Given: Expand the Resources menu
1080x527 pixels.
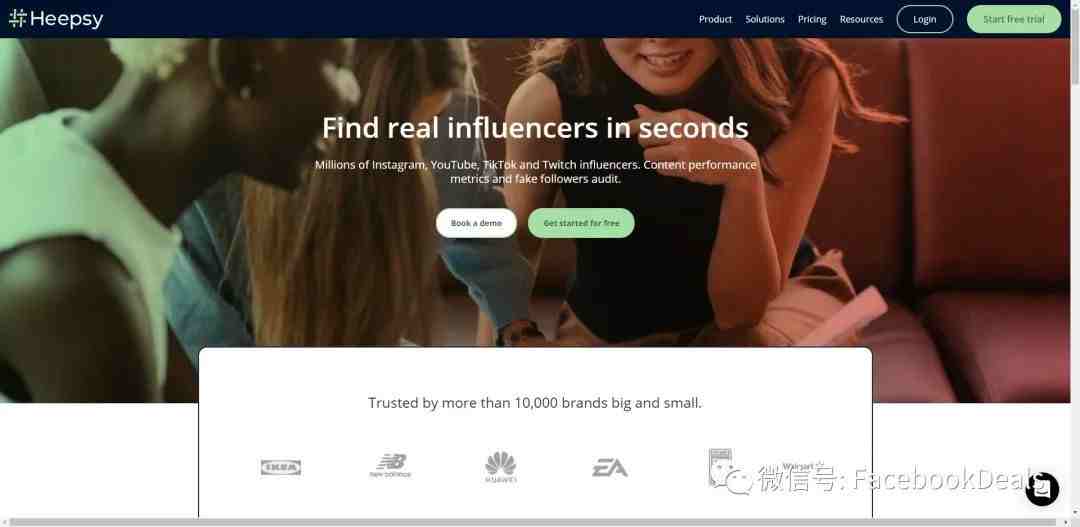Looking at the screenshot, I should [x=861, y=19].
